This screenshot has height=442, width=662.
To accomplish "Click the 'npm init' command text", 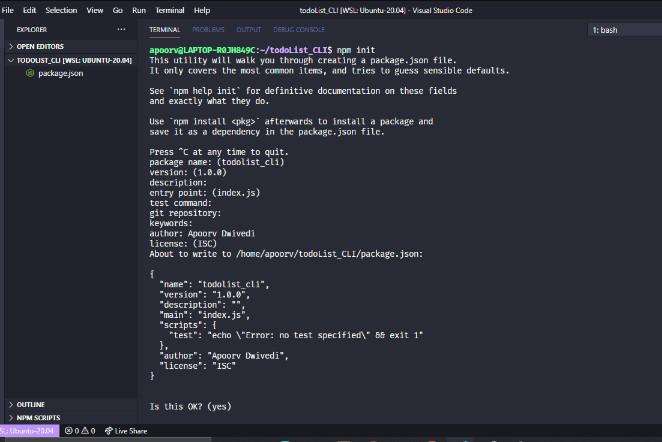I will (356, 50).
